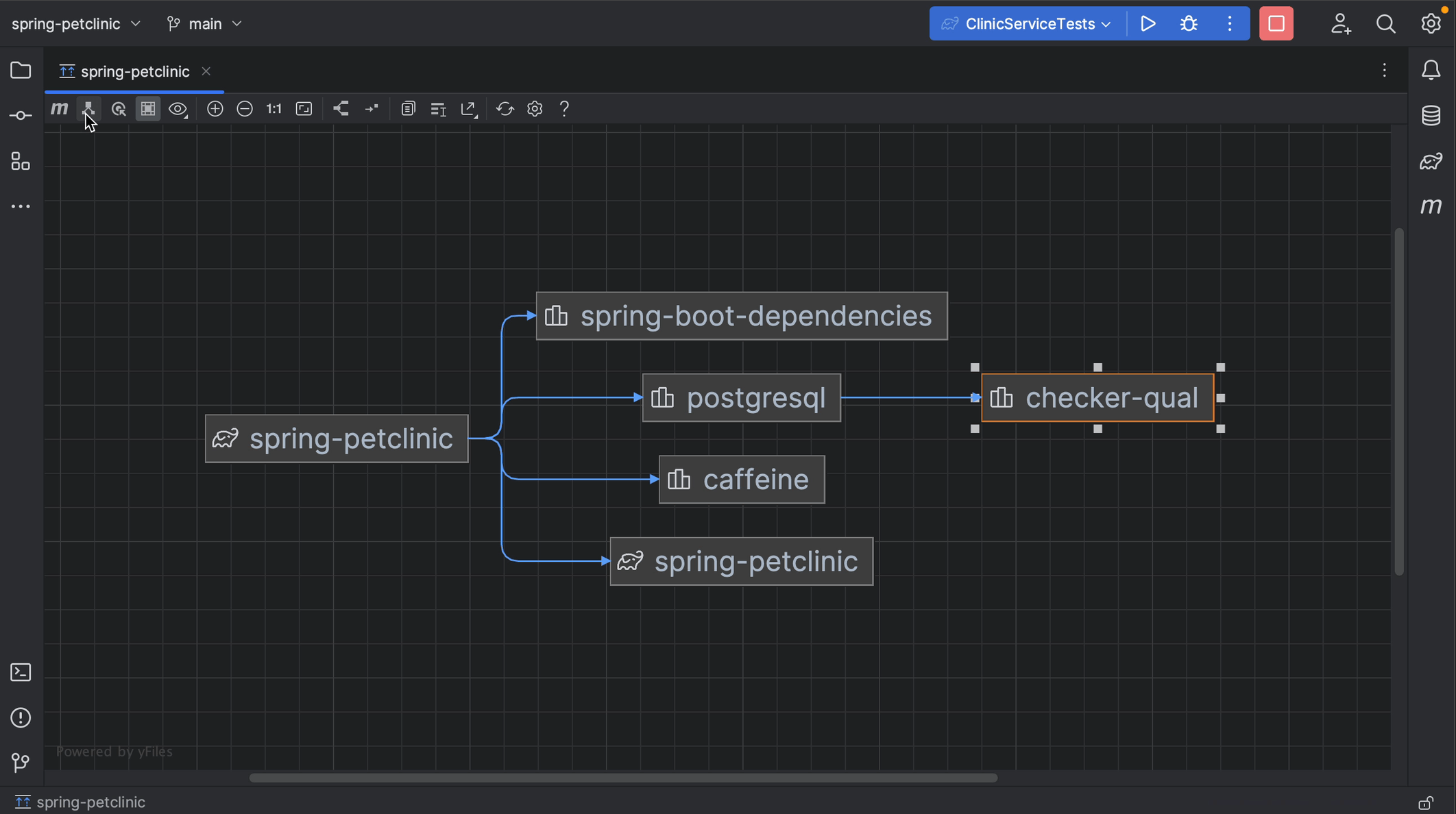Open the Terminal tool window

(21, 672)
